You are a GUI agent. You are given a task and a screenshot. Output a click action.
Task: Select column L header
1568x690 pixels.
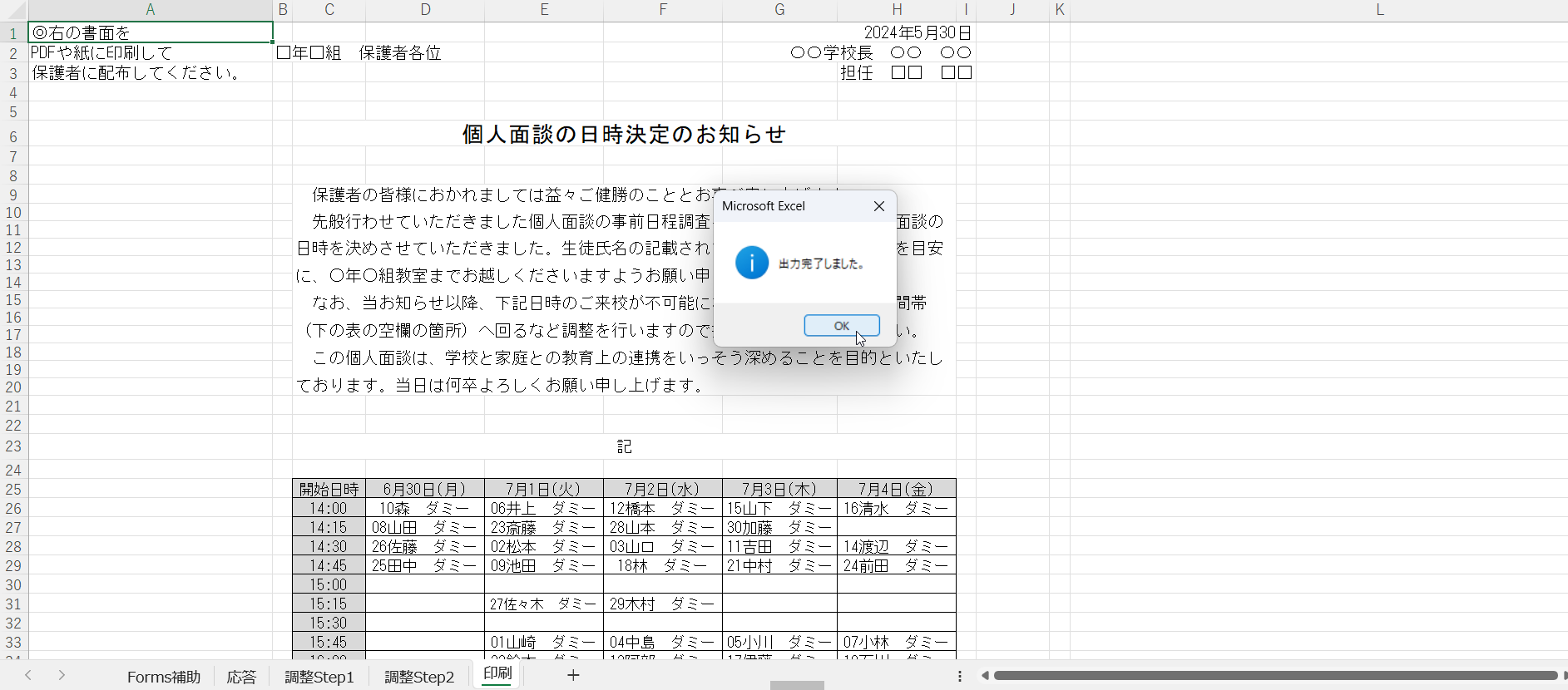(1379, 10)
